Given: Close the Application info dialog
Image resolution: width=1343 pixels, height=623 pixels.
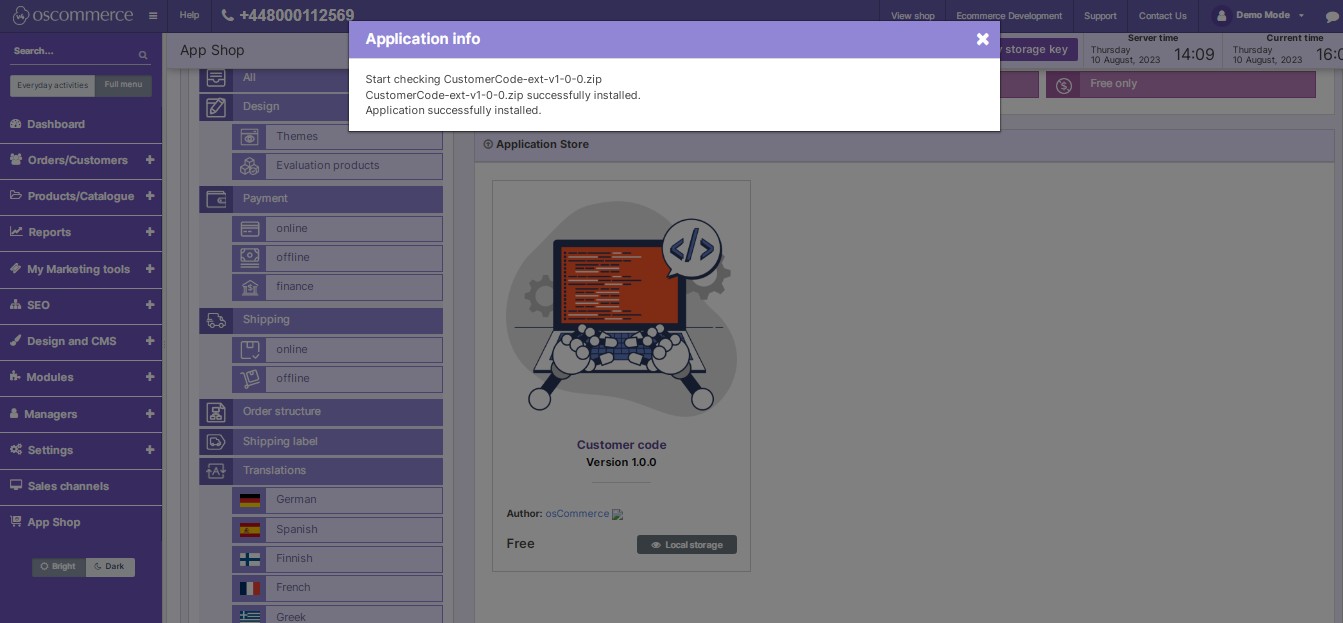Looking at the screenshot, I should click(982, 39).
